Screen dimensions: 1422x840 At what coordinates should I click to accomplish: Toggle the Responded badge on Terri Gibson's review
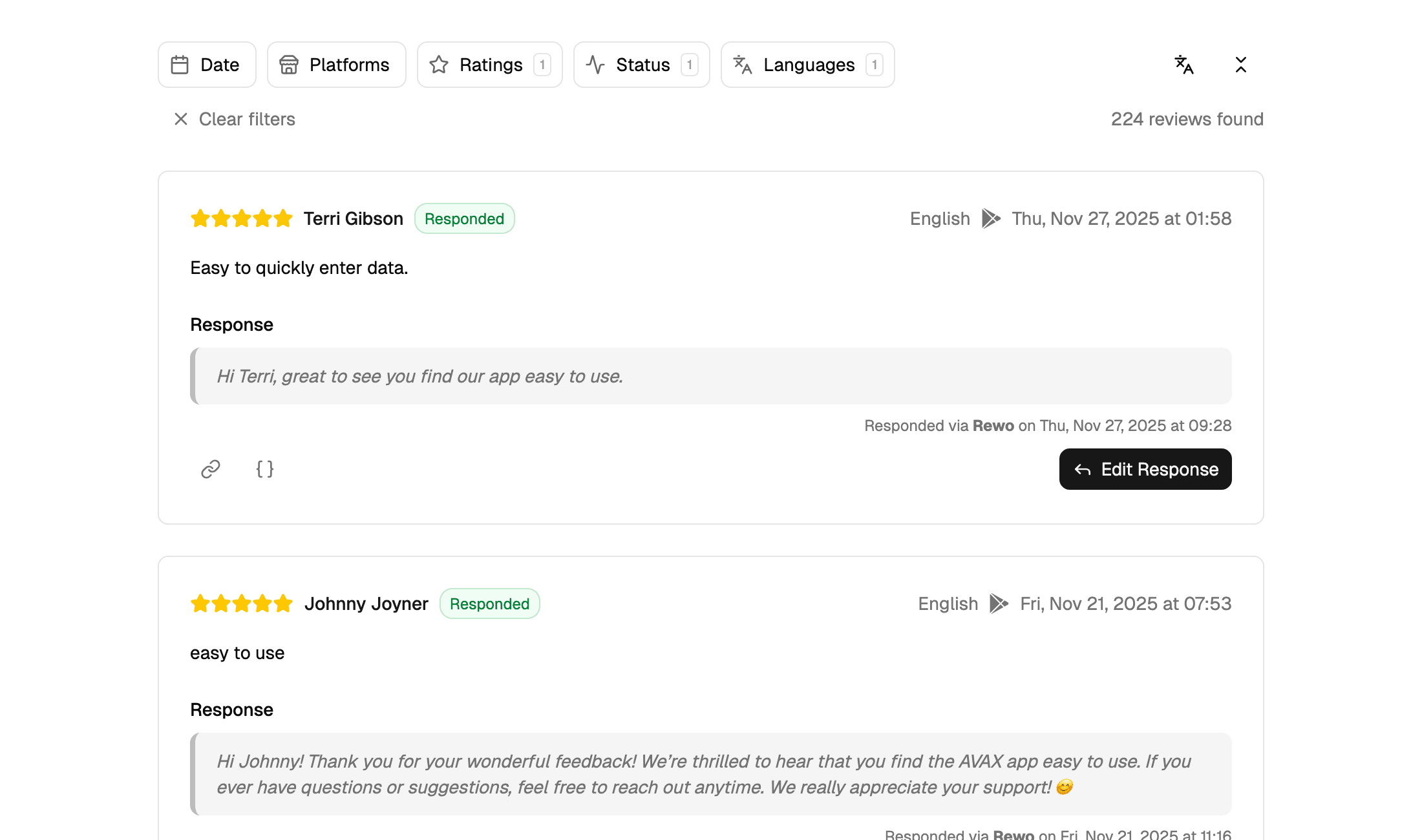pos(464,218)
